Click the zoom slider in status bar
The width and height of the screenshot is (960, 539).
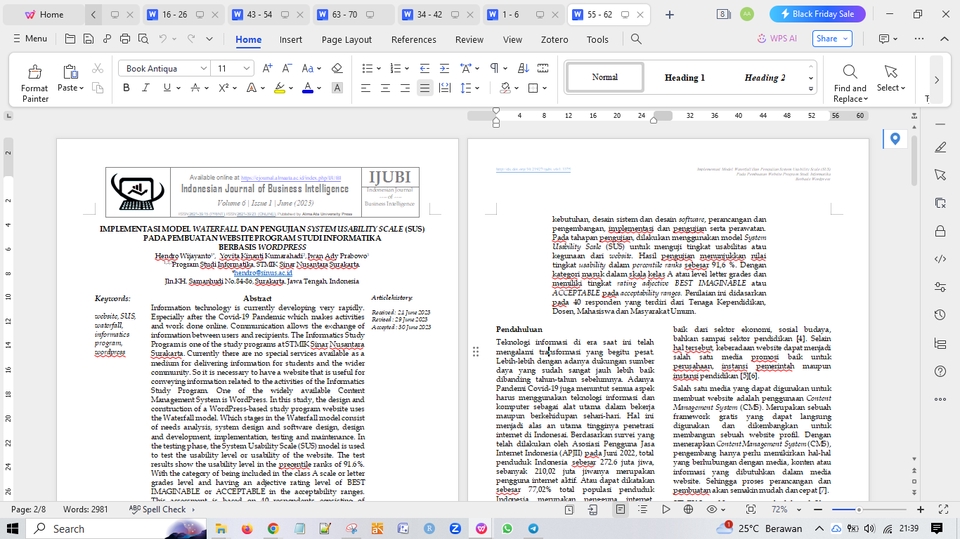[x=858, y=509]
